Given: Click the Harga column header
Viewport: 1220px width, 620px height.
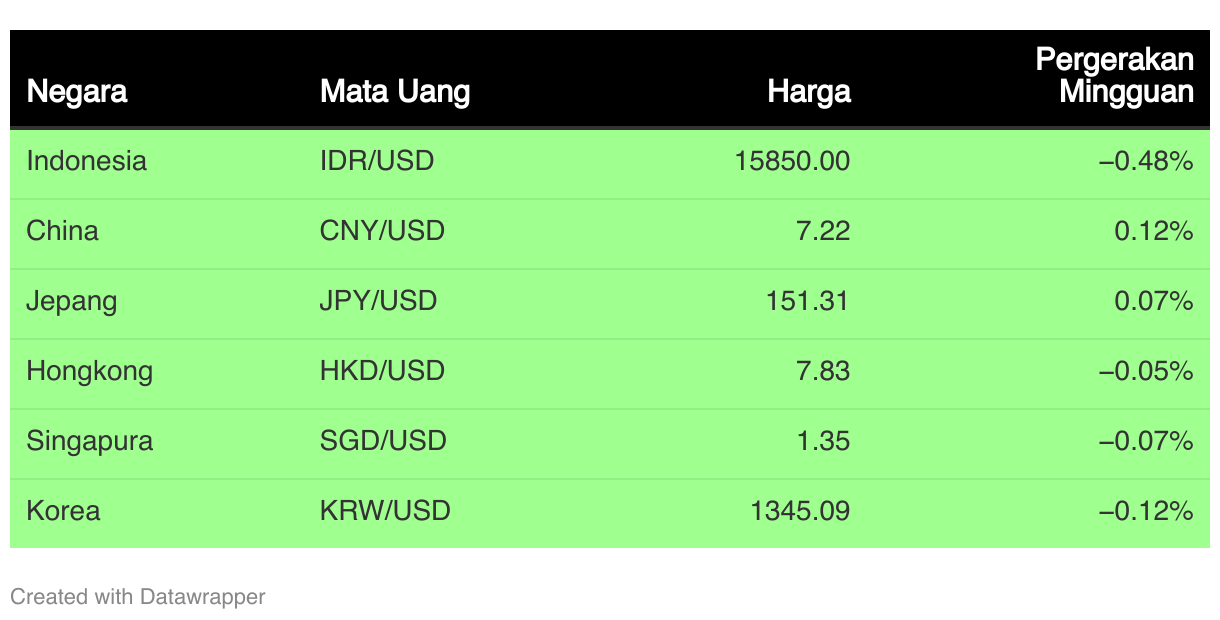Looking at the screenshot, I should pos(809,92).
